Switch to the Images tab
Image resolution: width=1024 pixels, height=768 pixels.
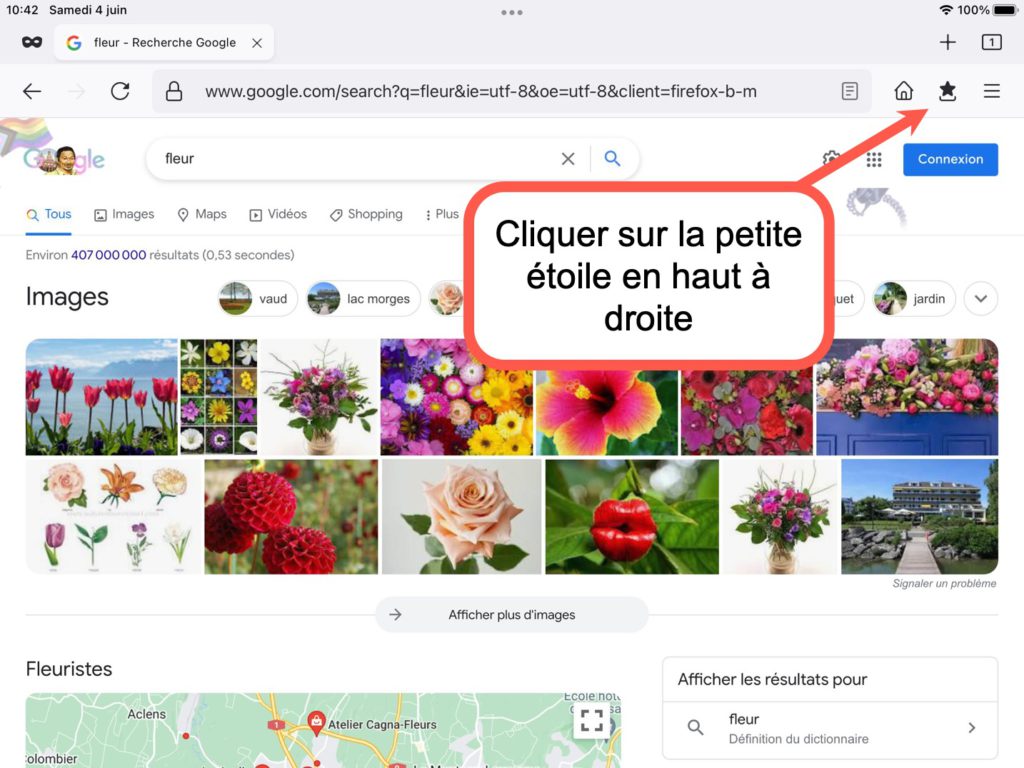point(124,214)
